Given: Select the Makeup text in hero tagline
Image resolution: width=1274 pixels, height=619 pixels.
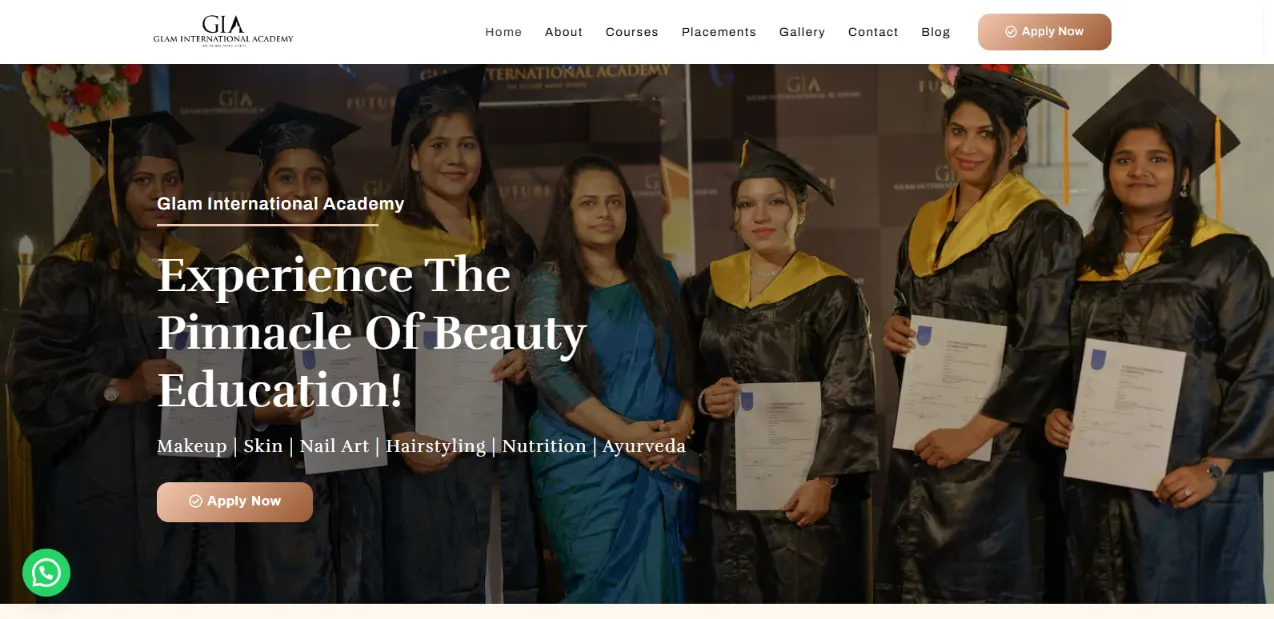Looking at the screenshot, I should pyautogui.click(x=192, y=446).
